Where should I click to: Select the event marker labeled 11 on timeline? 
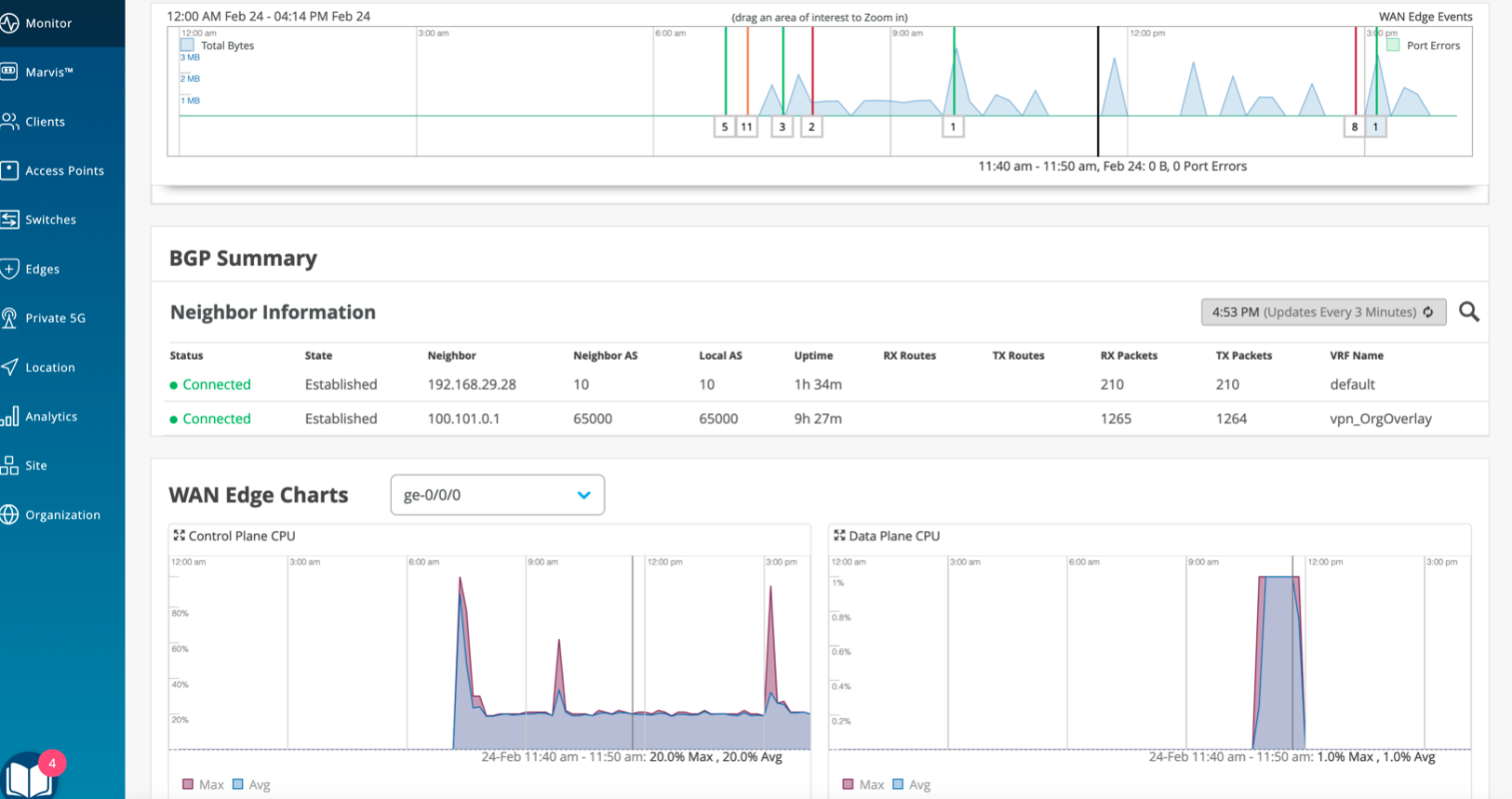(746, 127)
